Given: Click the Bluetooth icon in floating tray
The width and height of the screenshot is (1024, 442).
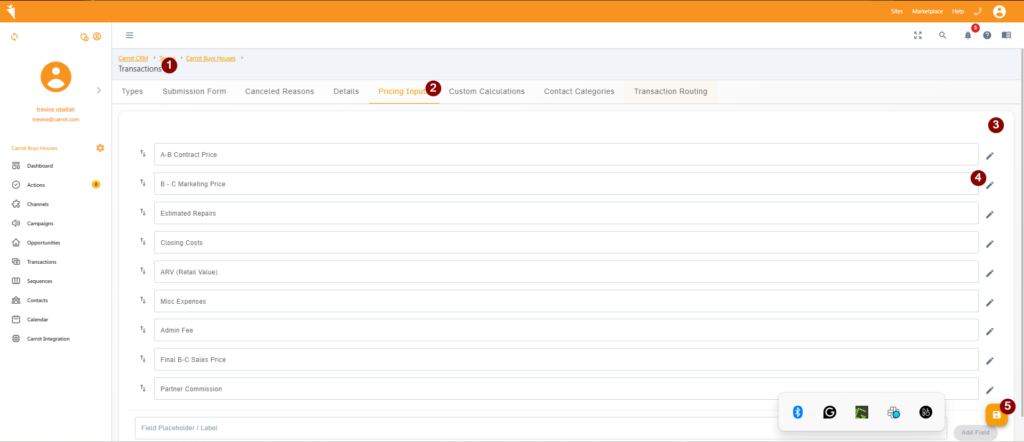Looking at the screenshot, I should pos(798,412).
